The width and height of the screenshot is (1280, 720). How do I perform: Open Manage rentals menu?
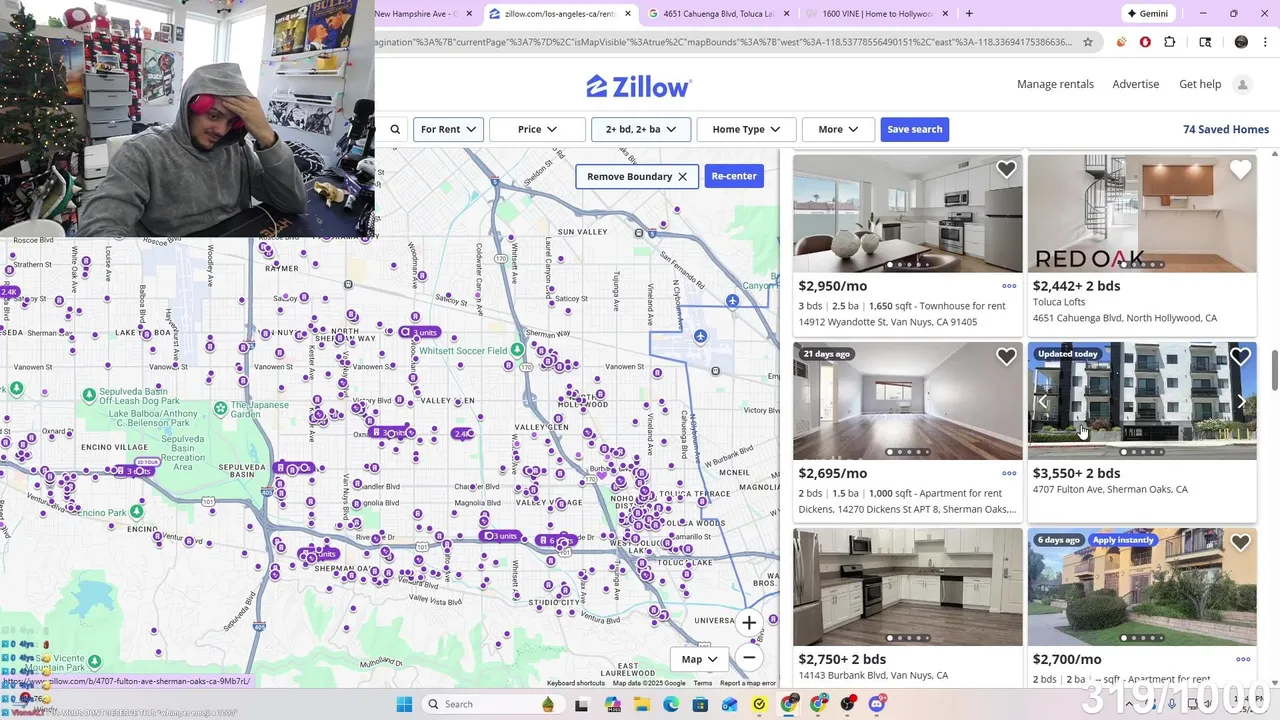(x=1055, y=84)
